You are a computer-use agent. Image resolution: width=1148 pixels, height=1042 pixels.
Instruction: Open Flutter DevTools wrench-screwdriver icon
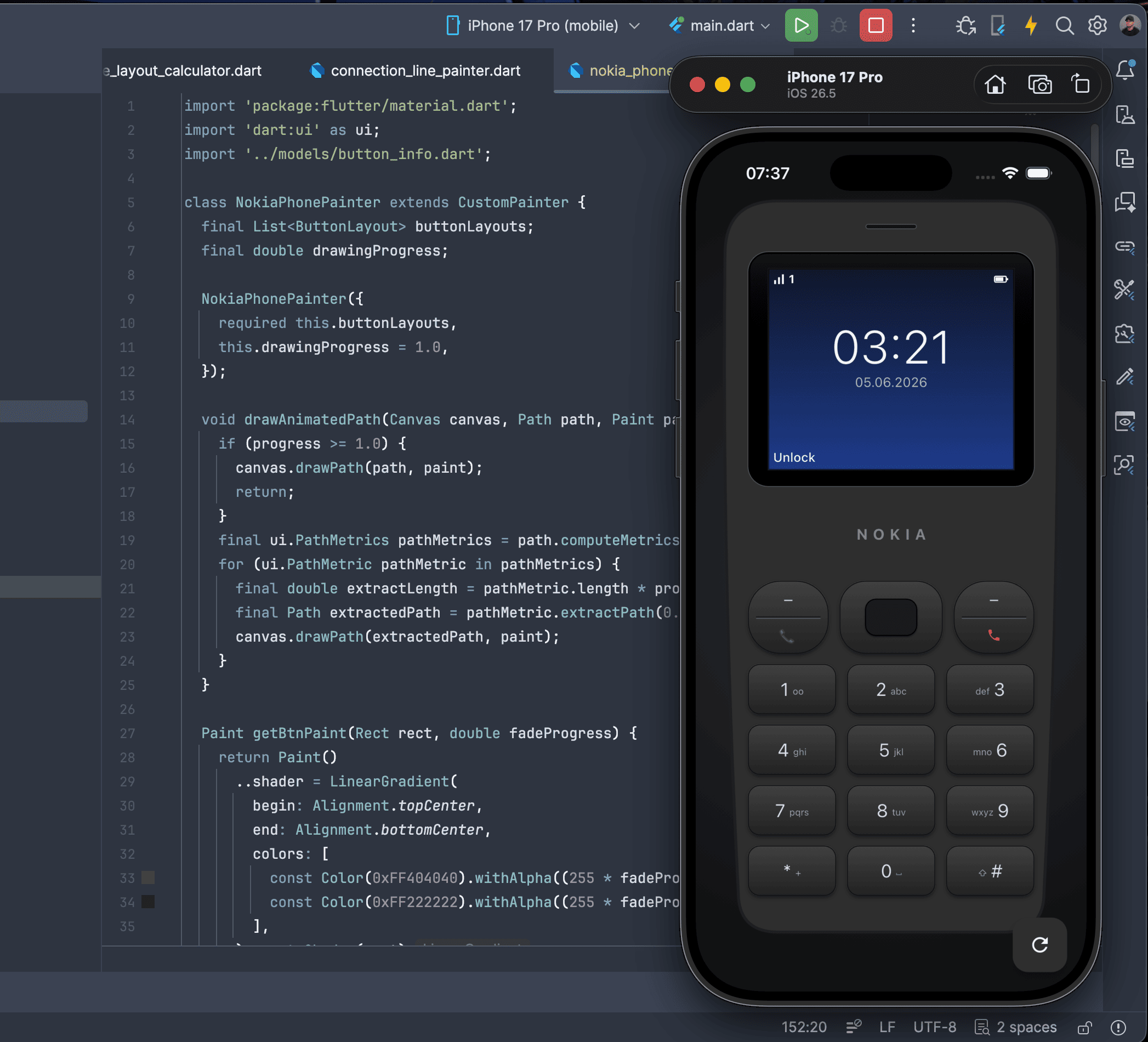1125,290
